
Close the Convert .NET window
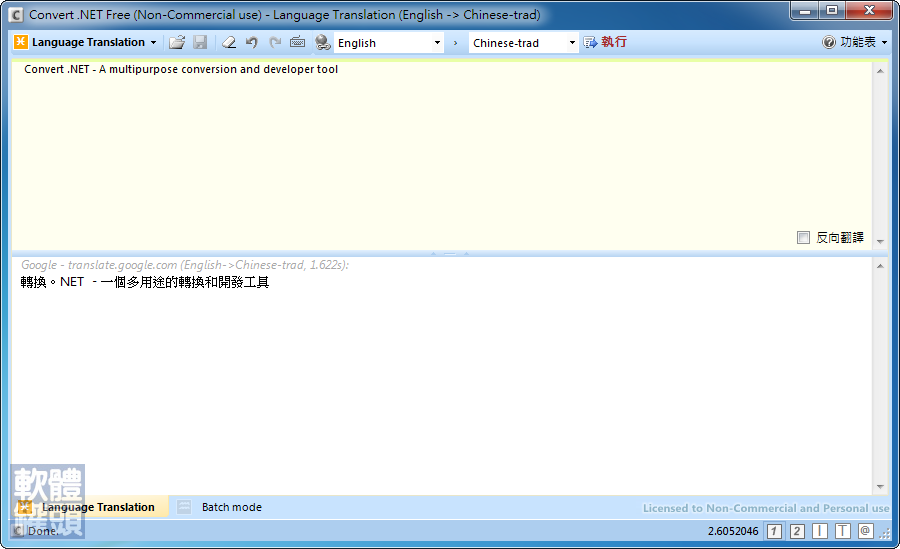869,10
